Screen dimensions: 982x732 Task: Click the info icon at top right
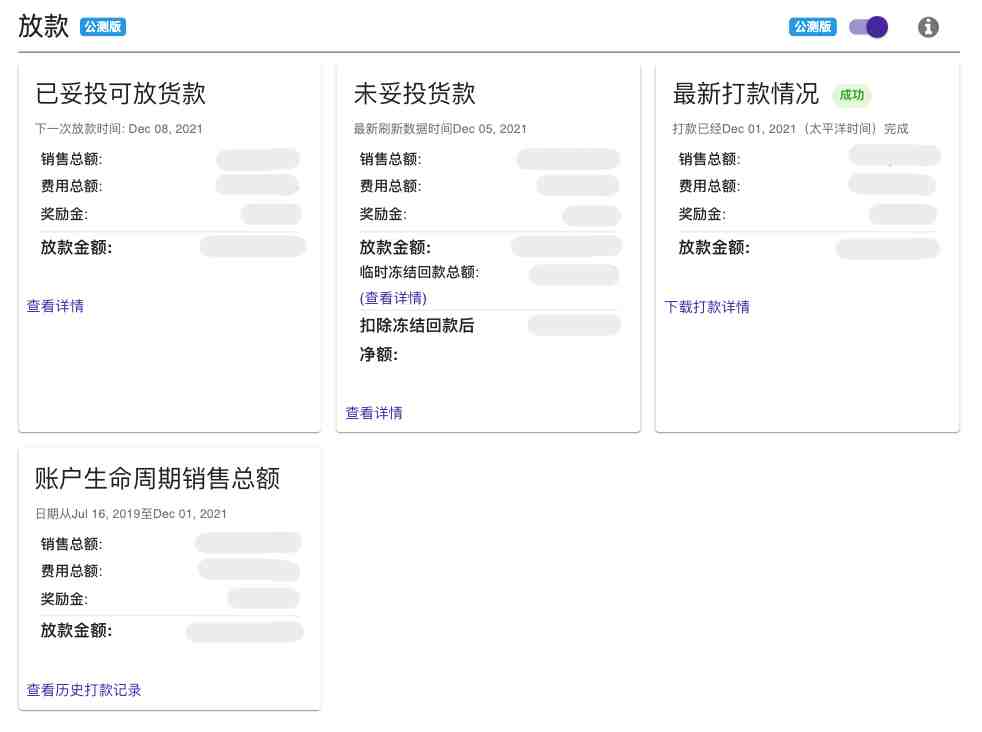pyautogui.click(x=928, y=27)
